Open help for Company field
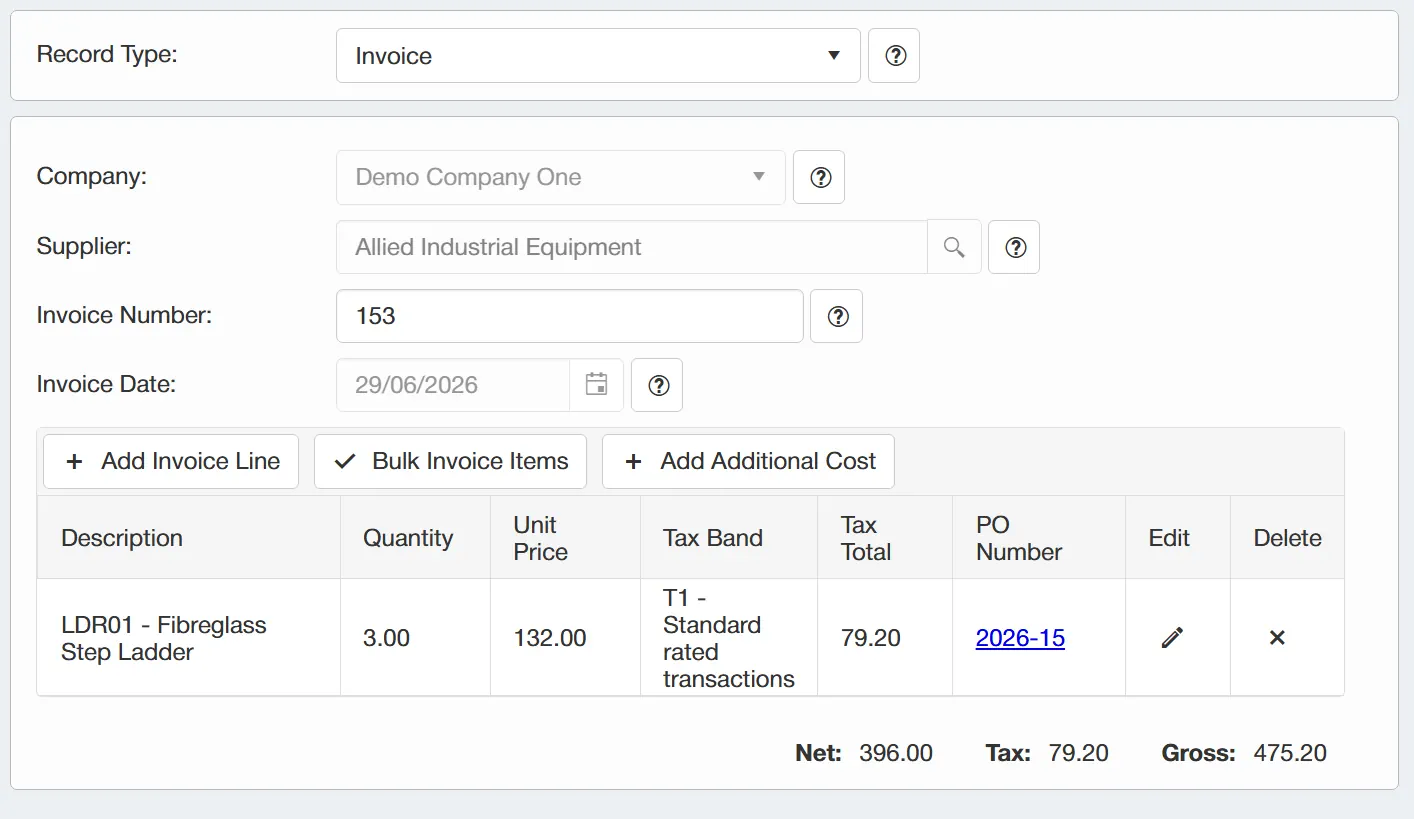 (819, 177)
